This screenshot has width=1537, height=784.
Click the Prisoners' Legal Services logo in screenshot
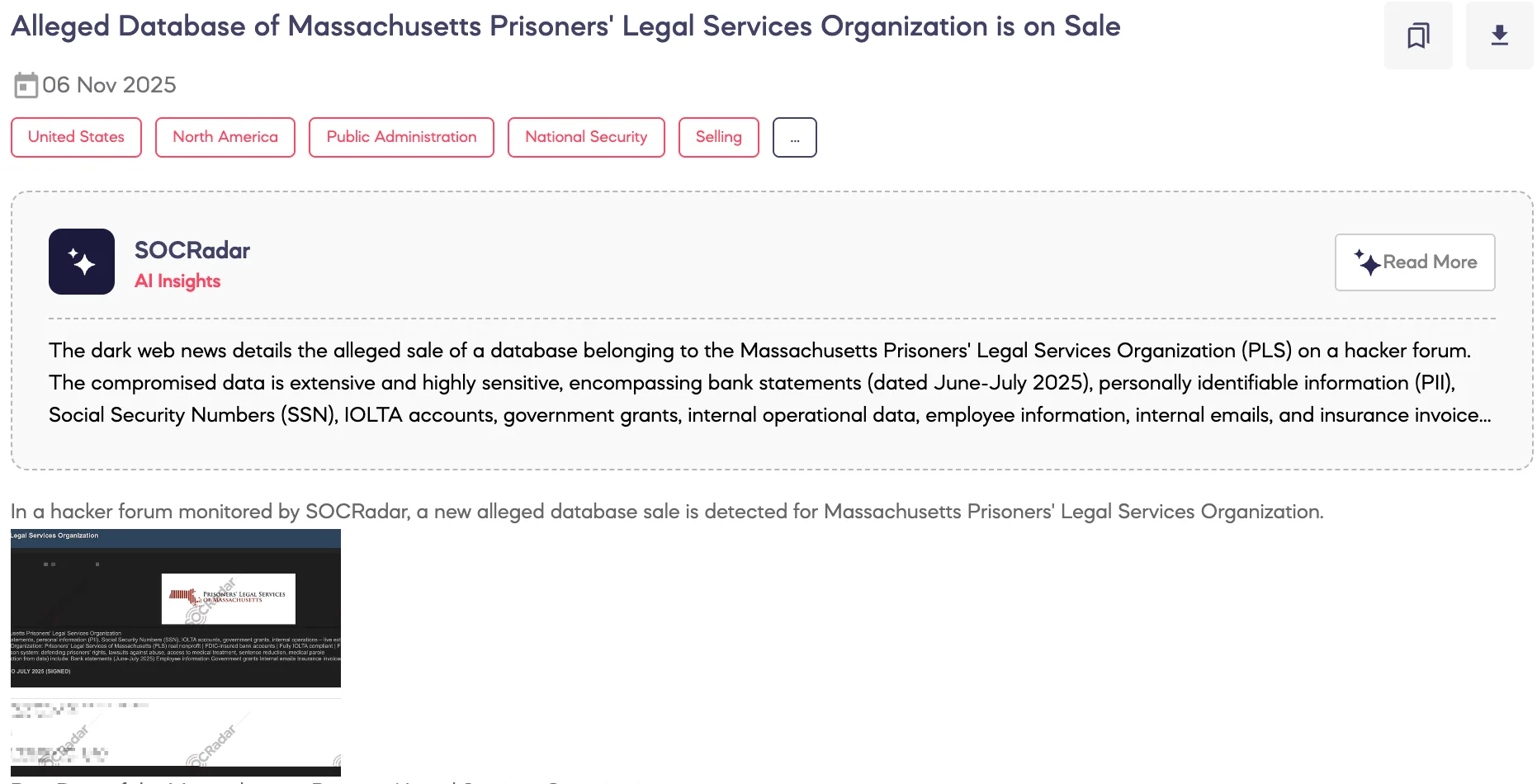point(229,599)
